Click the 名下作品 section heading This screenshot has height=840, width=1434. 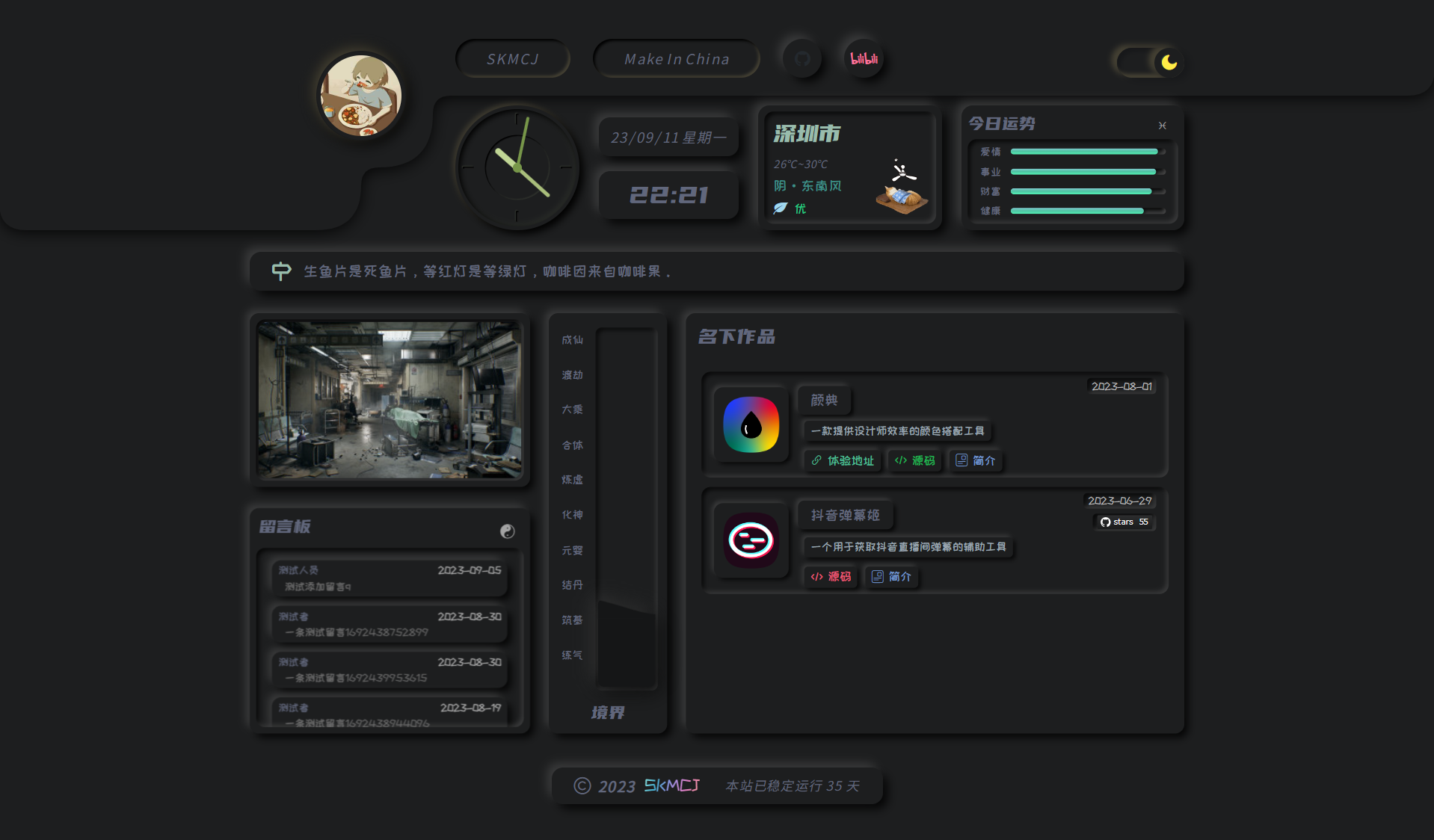[736, 336]
